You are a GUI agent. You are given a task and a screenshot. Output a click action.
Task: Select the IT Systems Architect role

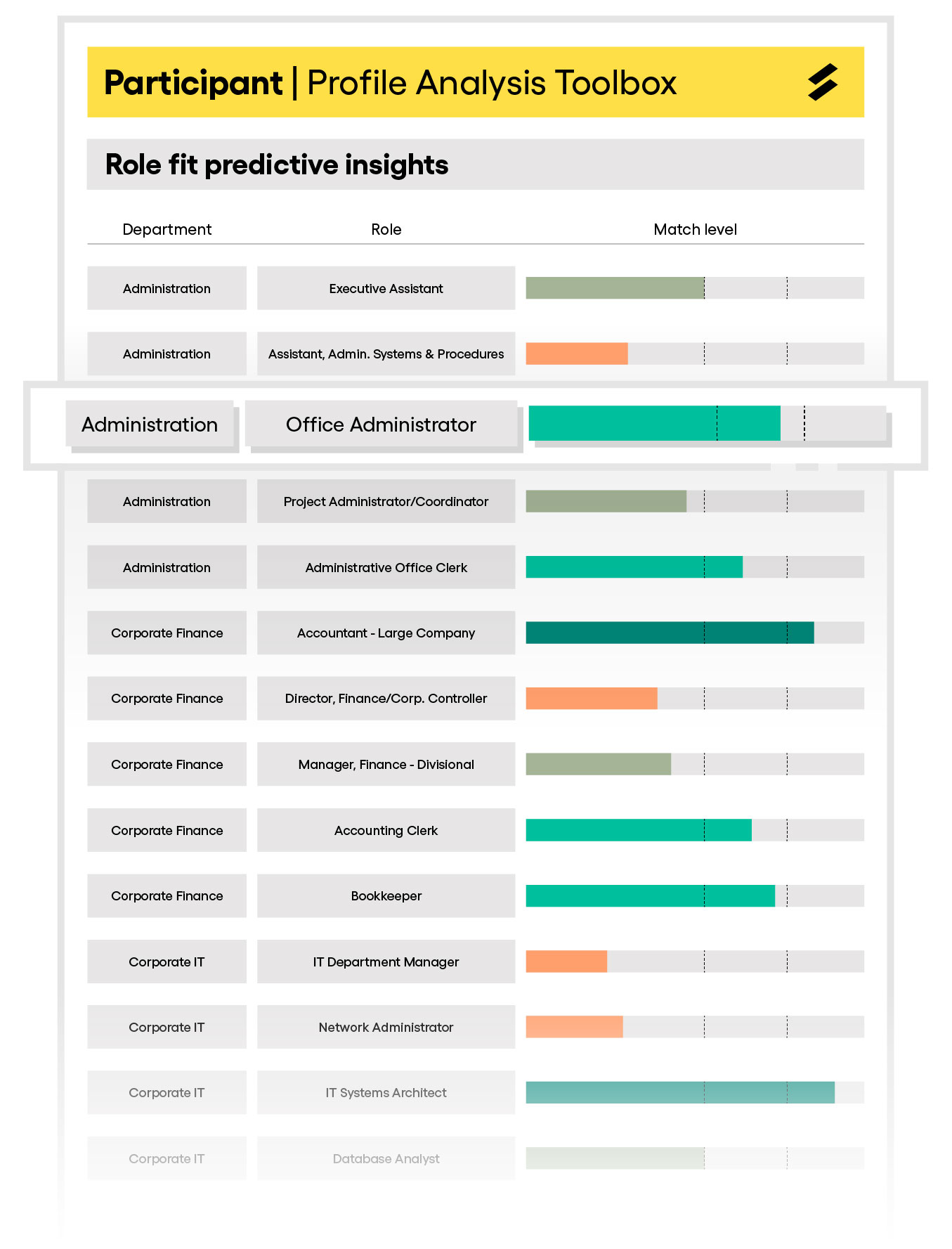386,1092
